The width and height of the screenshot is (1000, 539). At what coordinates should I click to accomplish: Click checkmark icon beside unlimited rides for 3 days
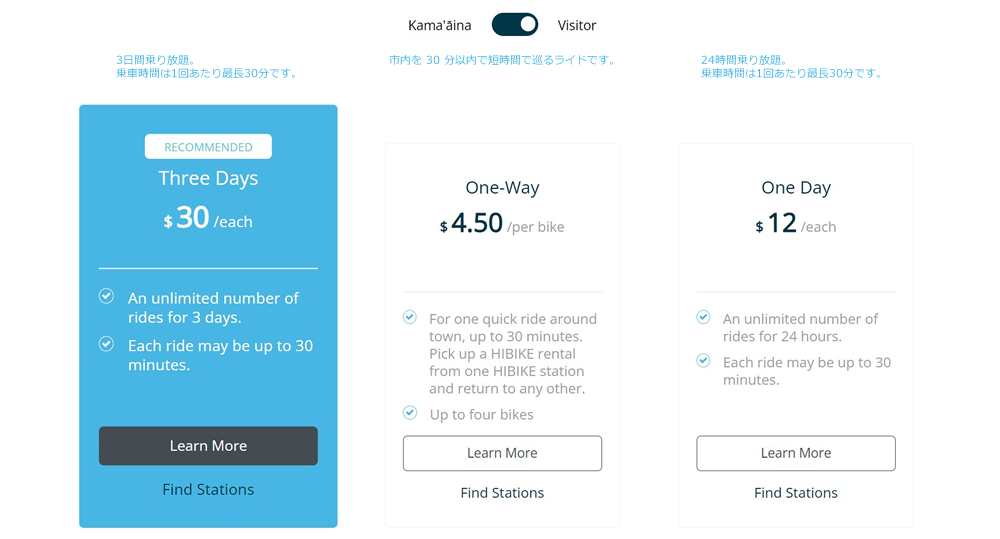click(x=106, y=297)
